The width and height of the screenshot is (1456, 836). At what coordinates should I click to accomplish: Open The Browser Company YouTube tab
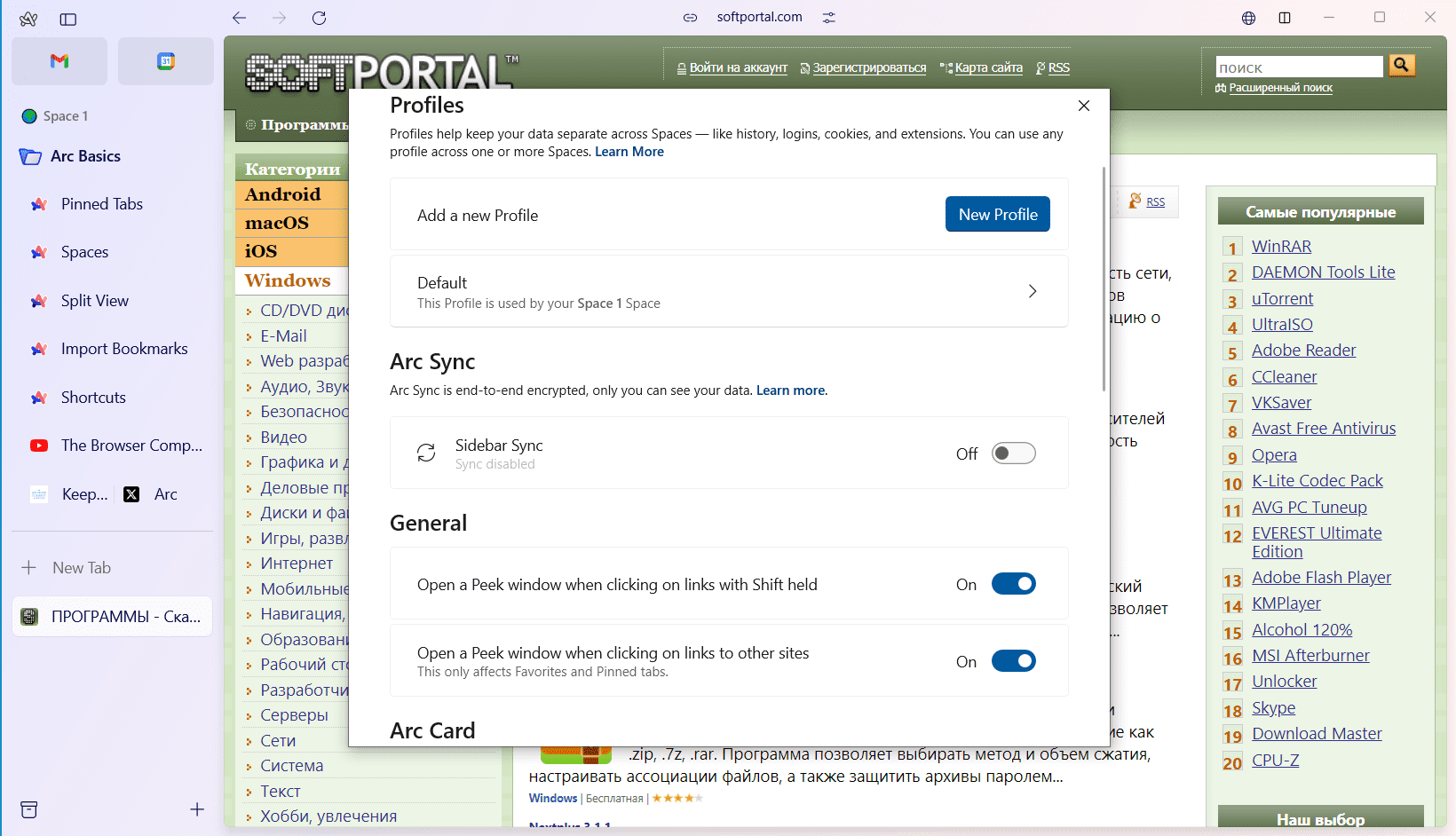tap(113, 446)
